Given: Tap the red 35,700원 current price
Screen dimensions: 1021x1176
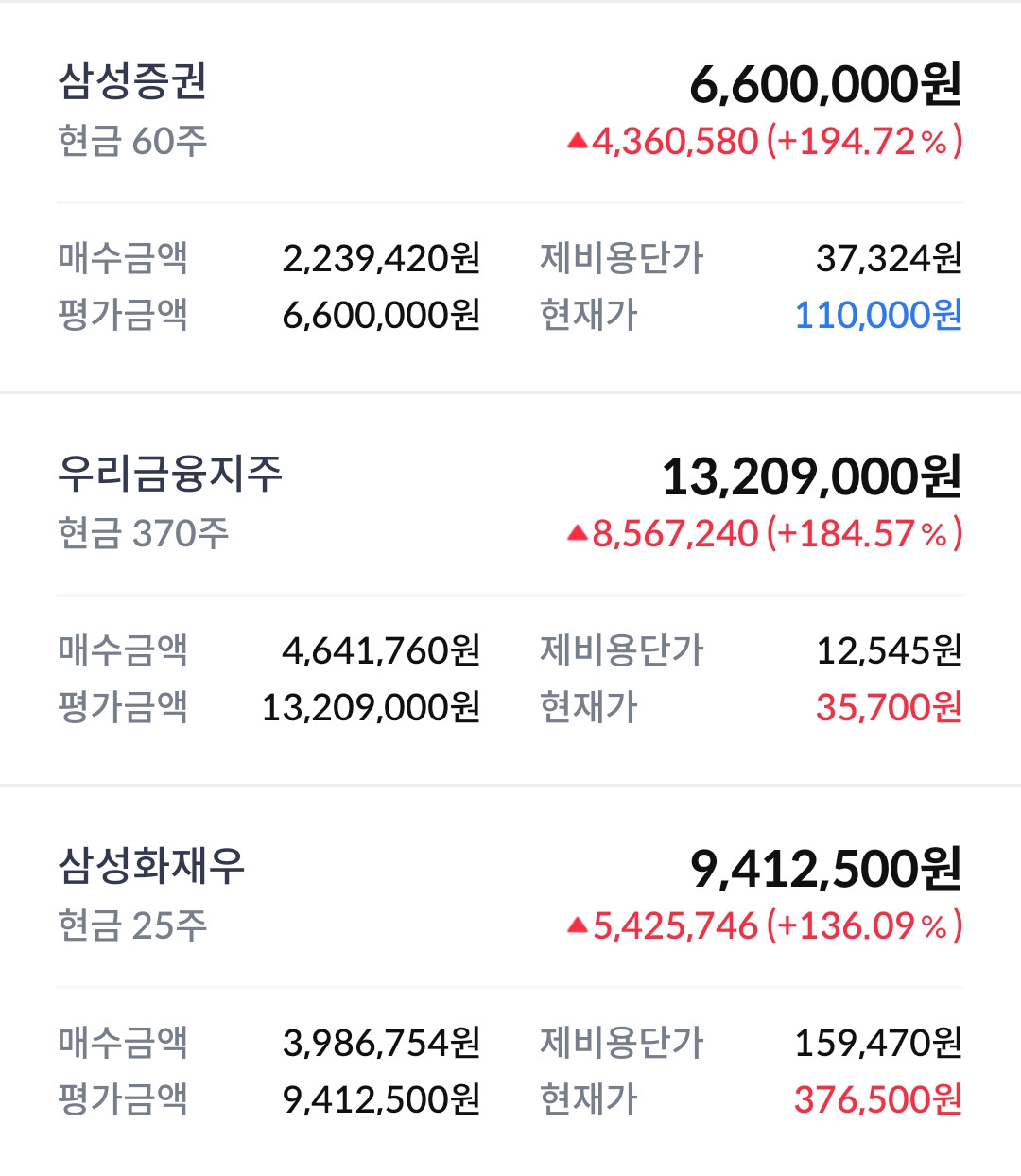Looking at the screenshot, I should coord(889,707).
